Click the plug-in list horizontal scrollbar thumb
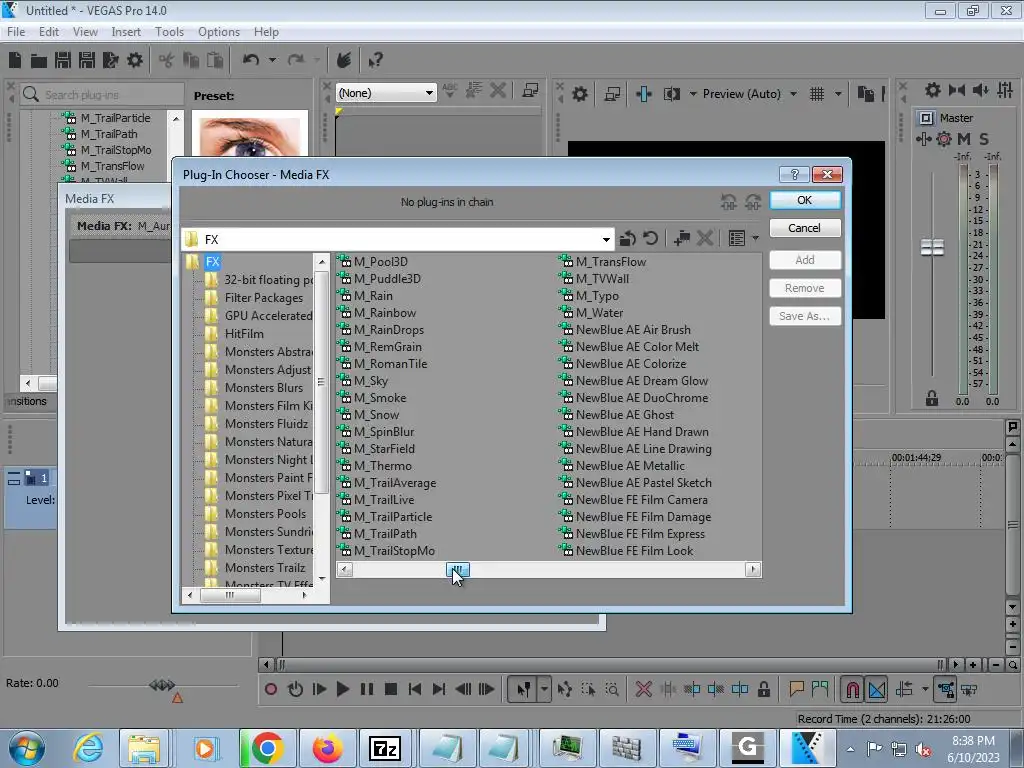The height and width of the screenshot is (768, 1024). pos(458,569)
